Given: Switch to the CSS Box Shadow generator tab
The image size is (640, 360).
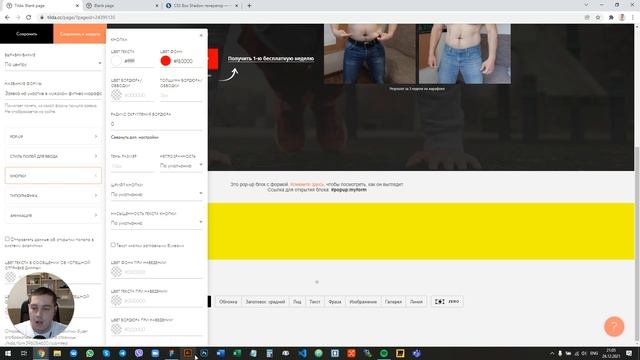Looking at the screenshot, I should point(202,6).
